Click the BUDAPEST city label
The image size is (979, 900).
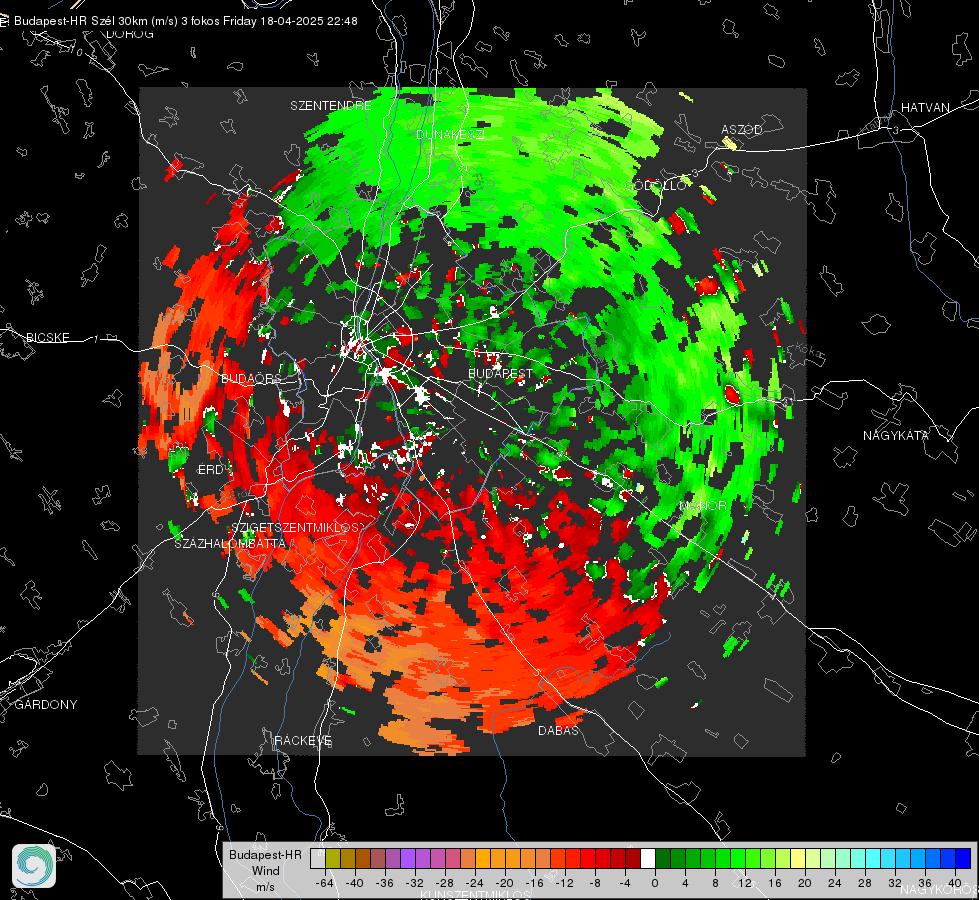tap(500, 373)
